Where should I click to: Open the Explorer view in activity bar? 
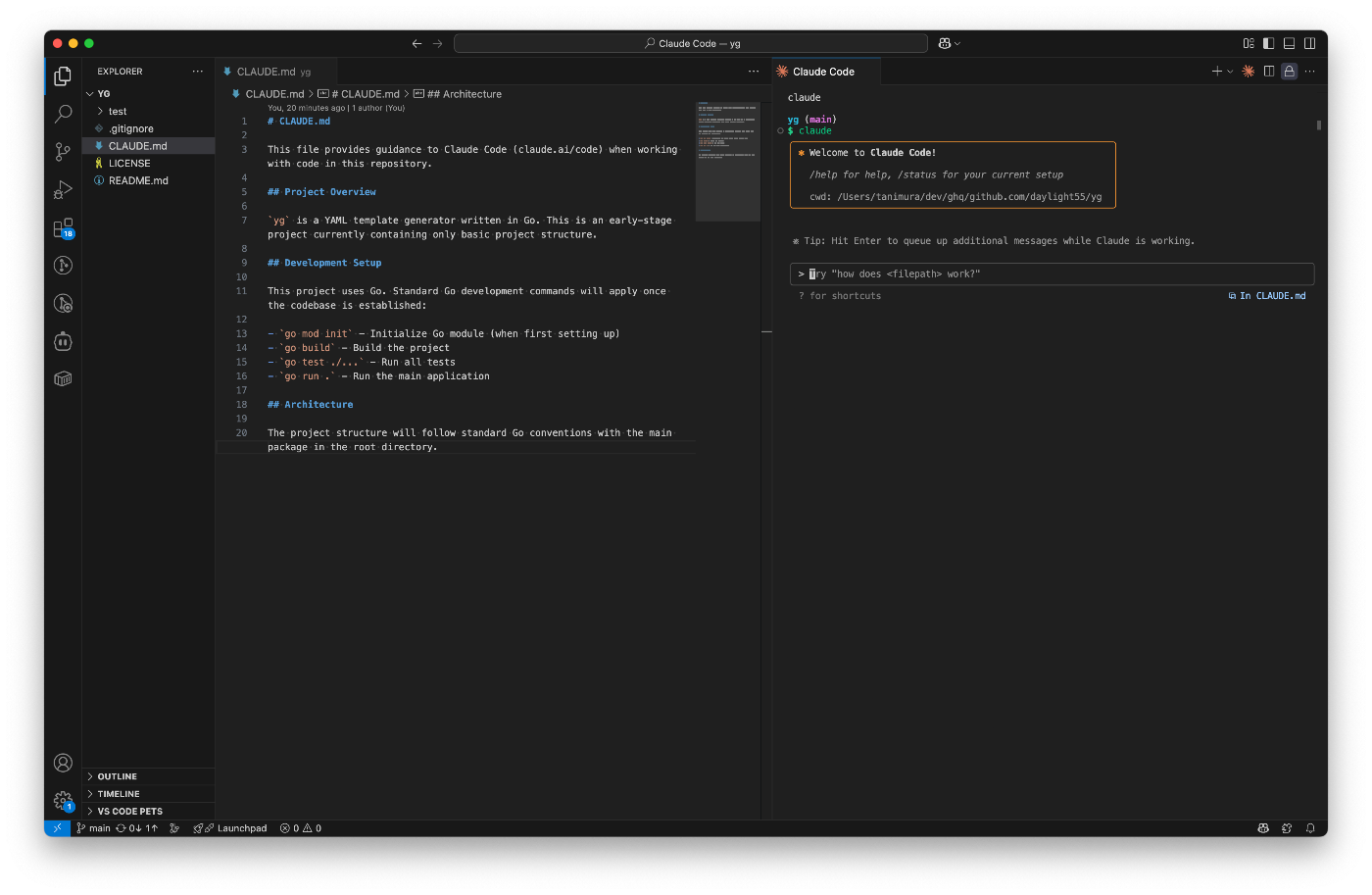(63, 76)
